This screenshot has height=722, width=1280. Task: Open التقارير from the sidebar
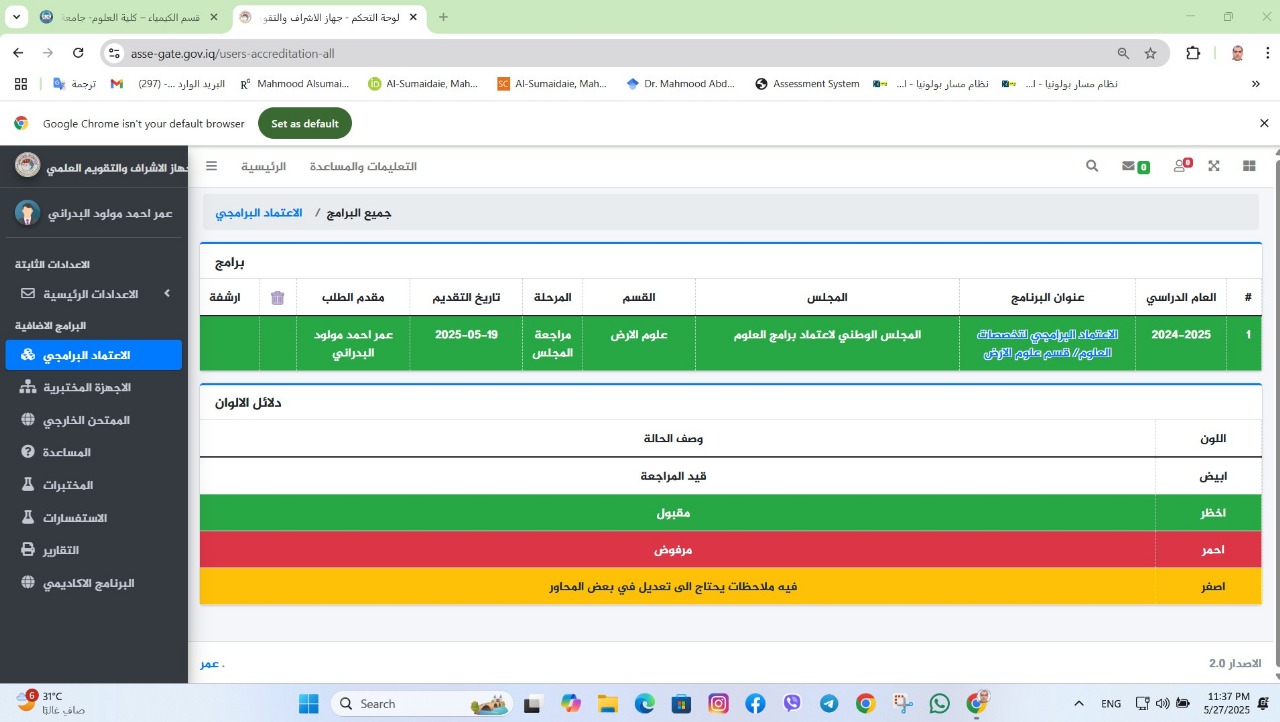point(60,550)
